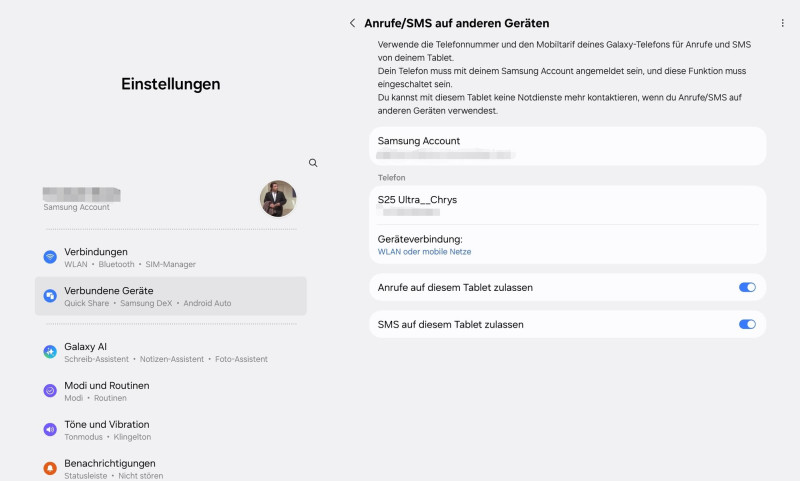800x481 pixels.
Task: Click the WLAN oder mobile Netze link
Action: point(424,251)
